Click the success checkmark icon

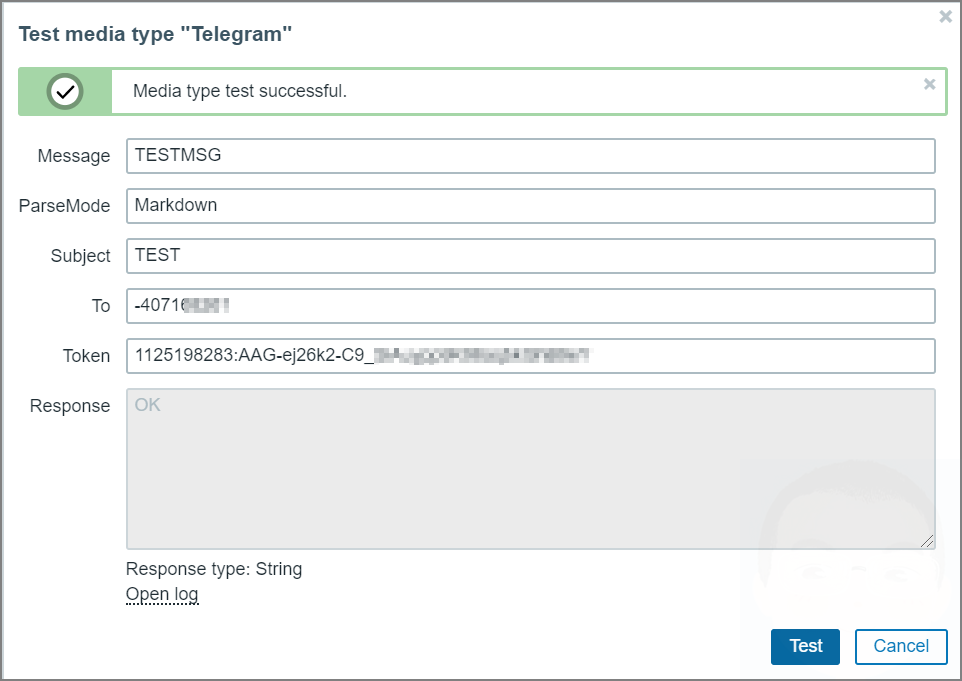point(65,92)
